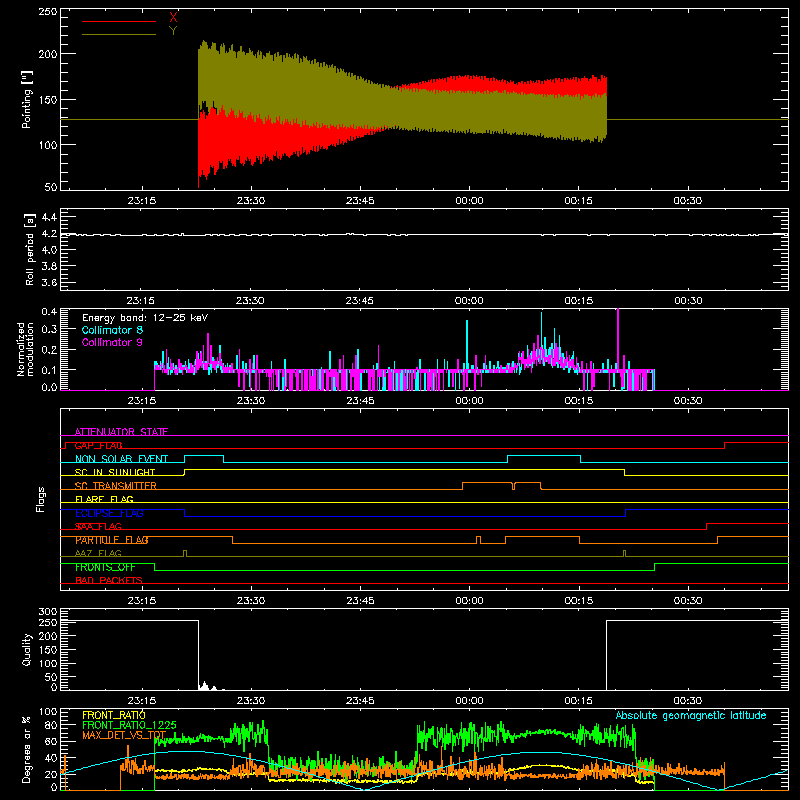Select the FRONTS_OFF flag label

tap(105, 567)
